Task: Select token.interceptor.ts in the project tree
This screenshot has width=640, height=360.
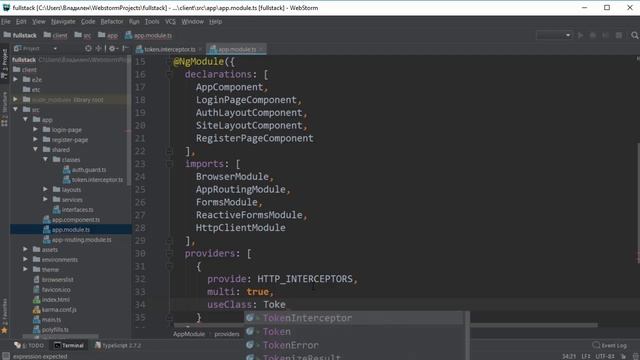Action: pos(93,180)
